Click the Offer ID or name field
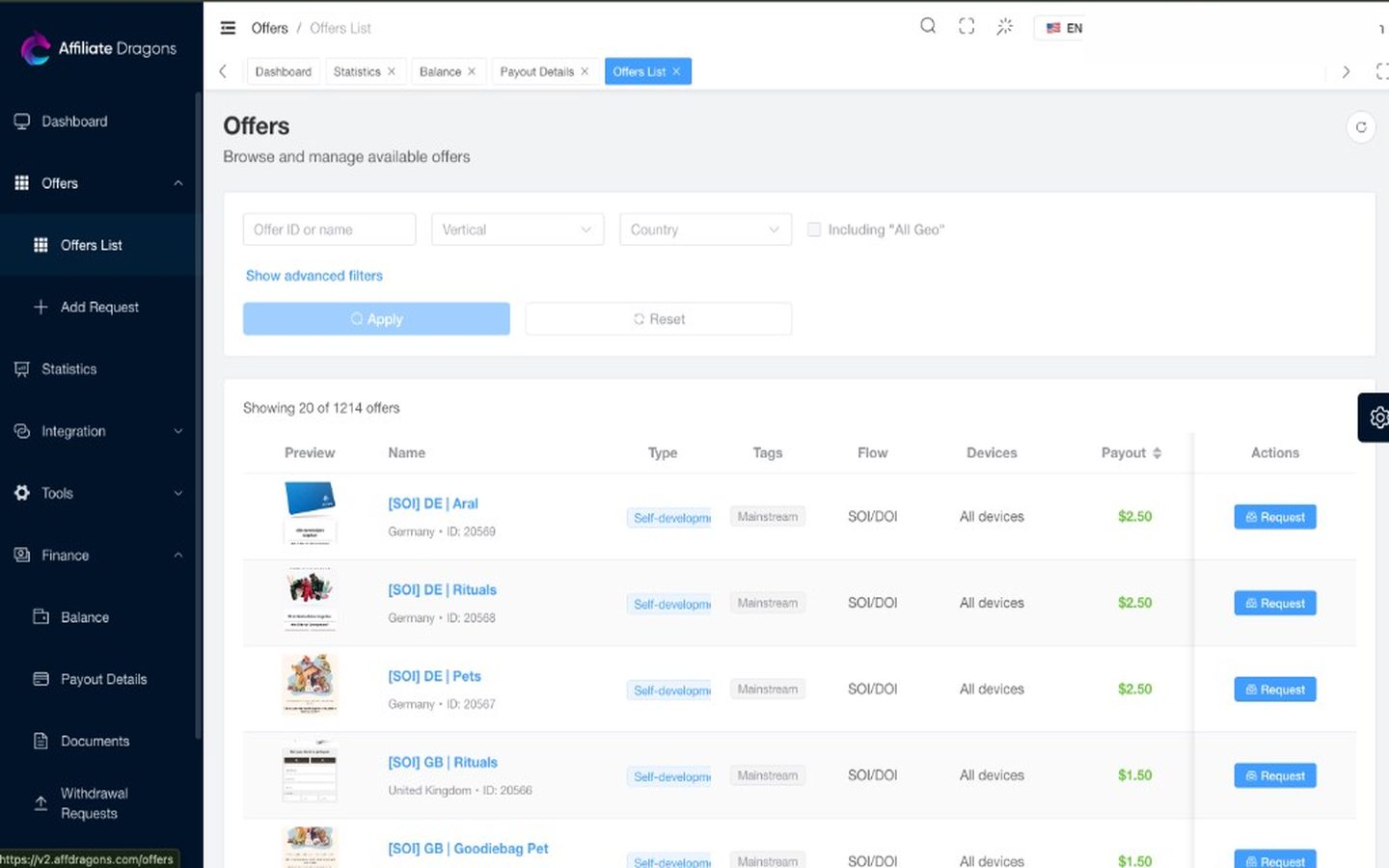1389x868 pixels. point(329,230)
